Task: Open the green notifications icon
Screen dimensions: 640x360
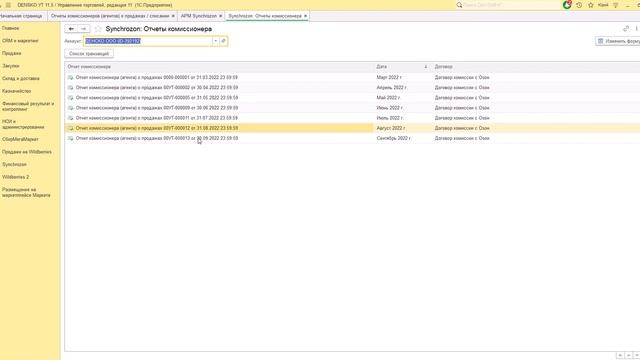Action: (567, 5)
